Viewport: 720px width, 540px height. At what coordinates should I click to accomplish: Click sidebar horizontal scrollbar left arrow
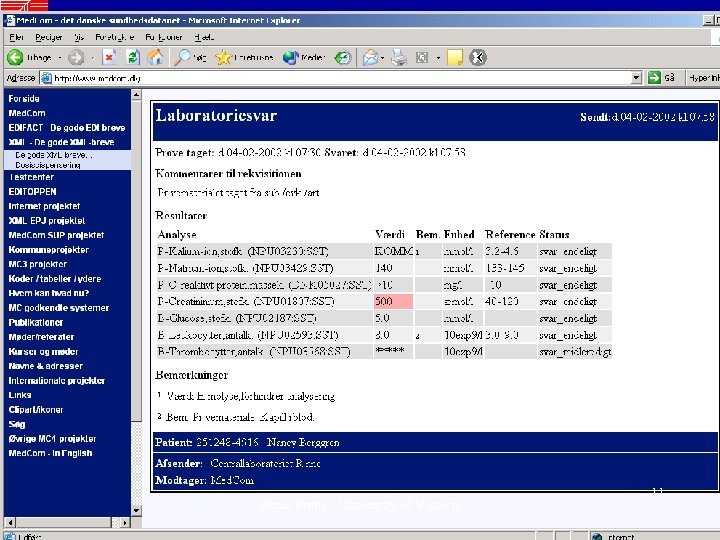coord(10,522)
